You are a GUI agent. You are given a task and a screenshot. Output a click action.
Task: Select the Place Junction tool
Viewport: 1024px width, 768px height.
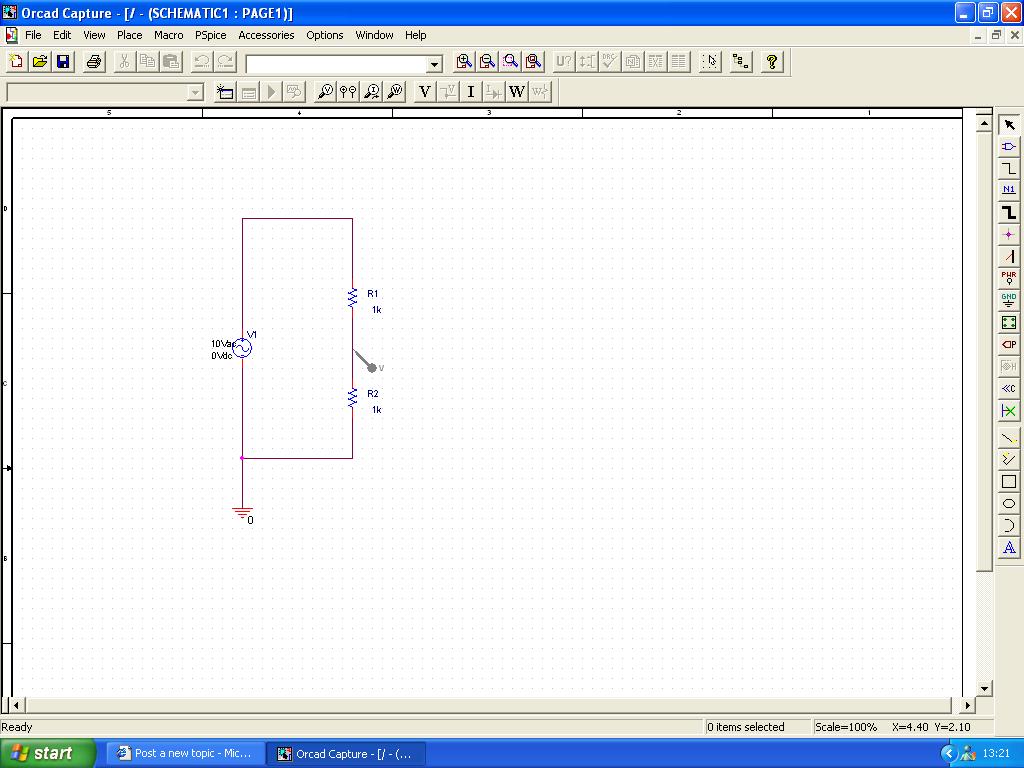click(x=1009, y=234)
